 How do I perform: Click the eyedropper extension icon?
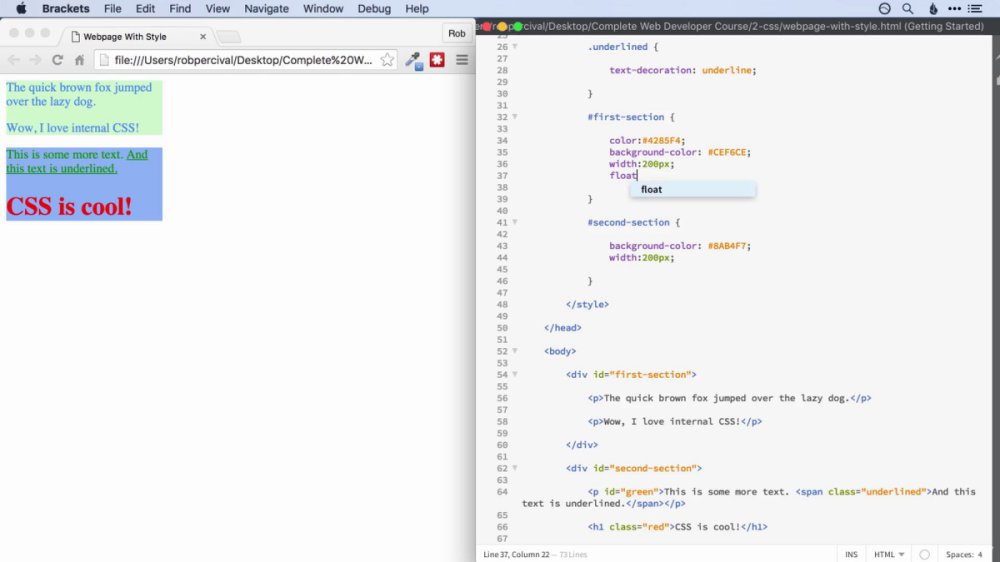coord(413,61)
